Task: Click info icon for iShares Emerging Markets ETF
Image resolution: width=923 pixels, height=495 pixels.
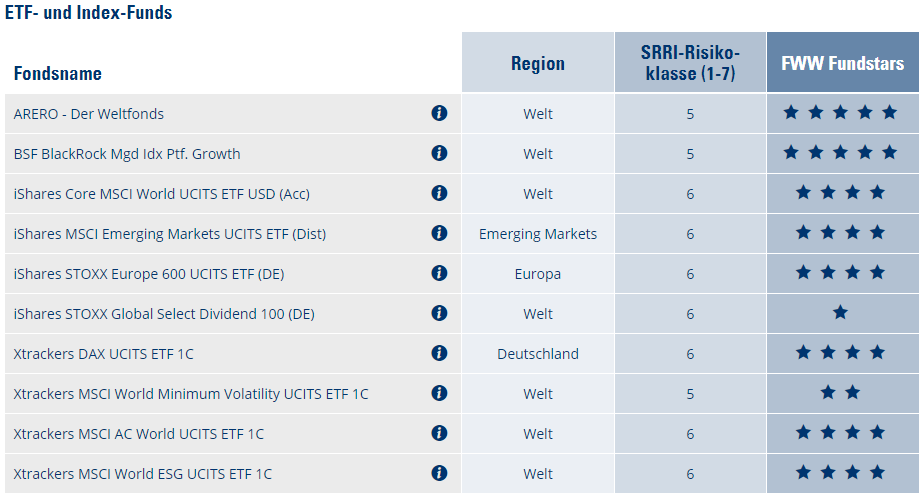Action: click(x=438, y=233)
